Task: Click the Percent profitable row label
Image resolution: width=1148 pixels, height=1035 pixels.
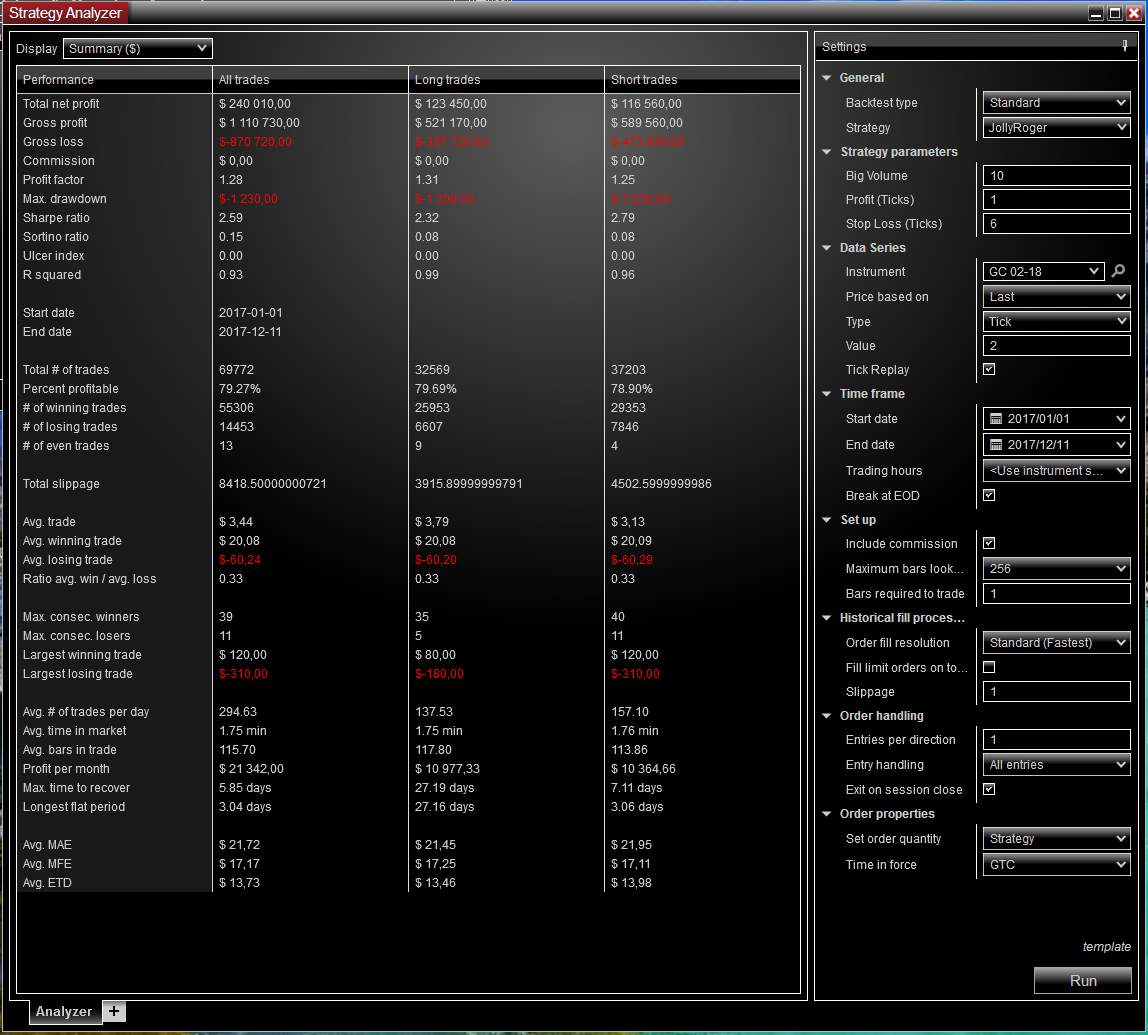Action: coord(70,389)
